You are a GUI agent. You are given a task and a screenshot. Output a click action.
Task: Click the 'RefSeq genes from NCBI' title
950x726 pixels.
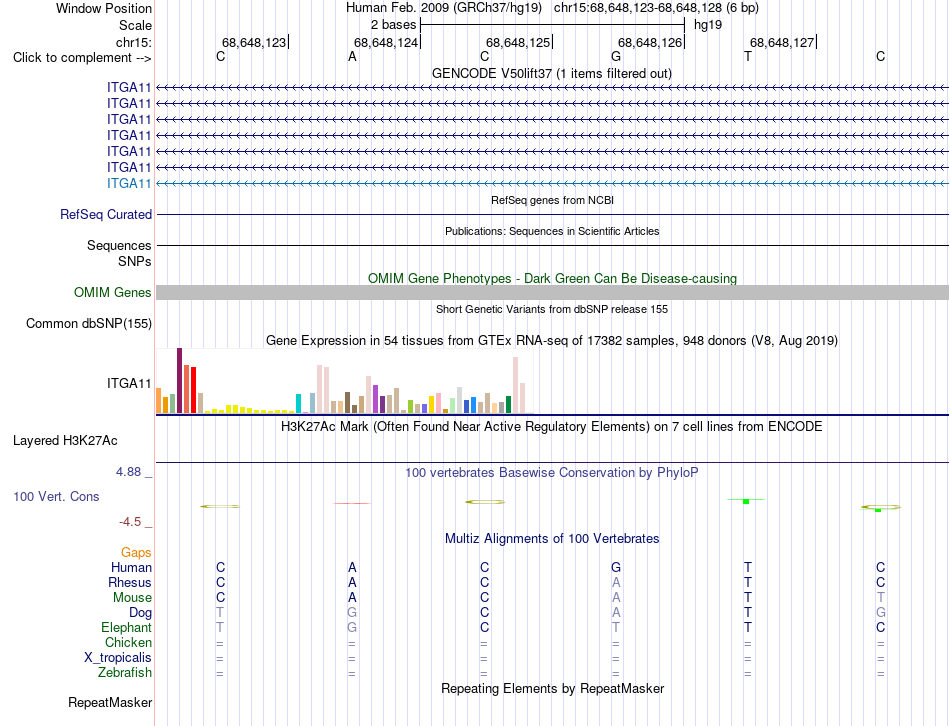(553, 200)
